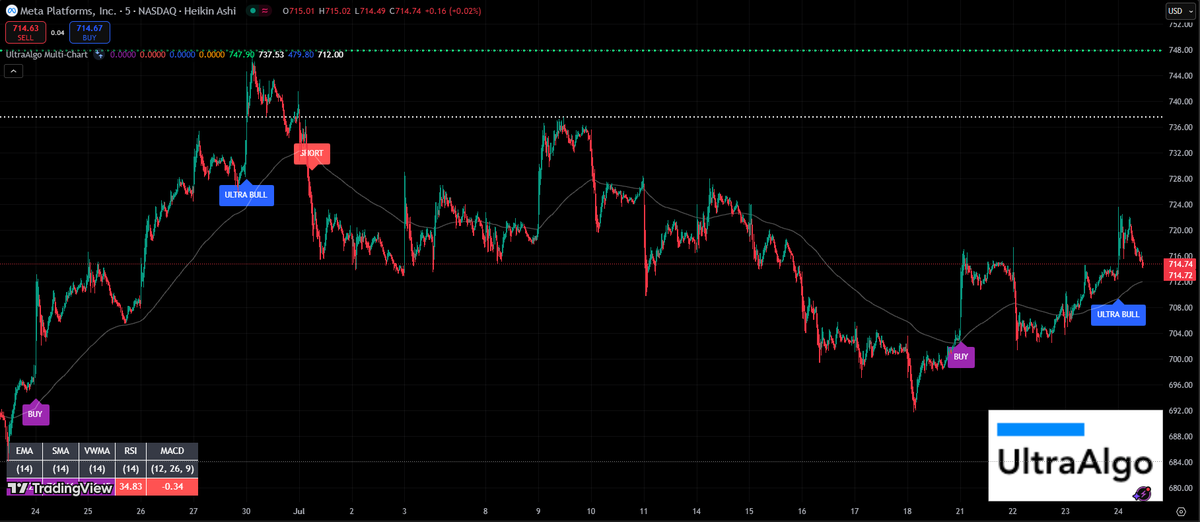Image resolution: width=1200 pixels, height=522 pixels.
Task: Click the 748.00 price axis label
Action: [1180, 49]
